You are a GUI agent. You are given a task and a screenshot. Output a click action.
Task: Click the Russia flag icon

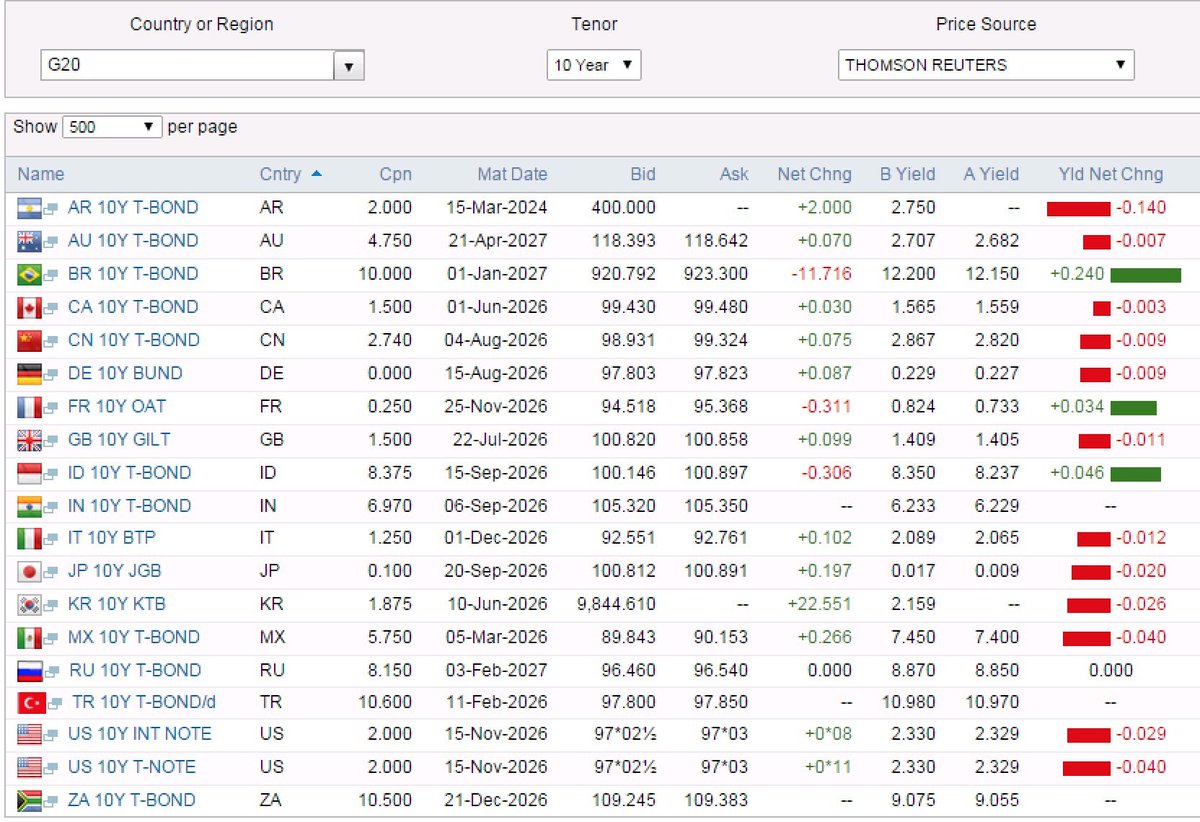point(29,671)
